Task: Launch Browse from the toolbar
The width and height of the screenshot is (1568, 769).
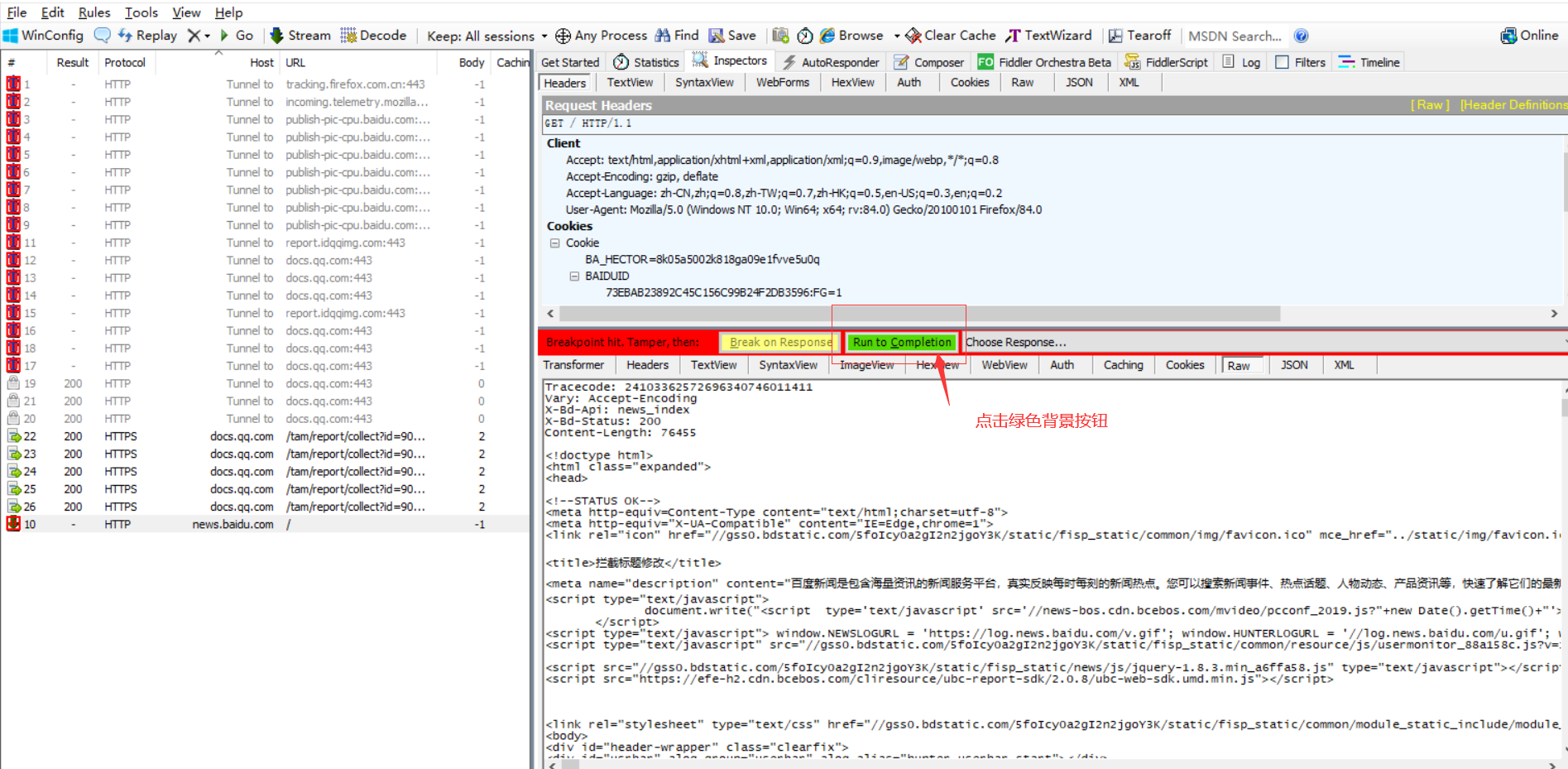Action: [x=851, y=36]
